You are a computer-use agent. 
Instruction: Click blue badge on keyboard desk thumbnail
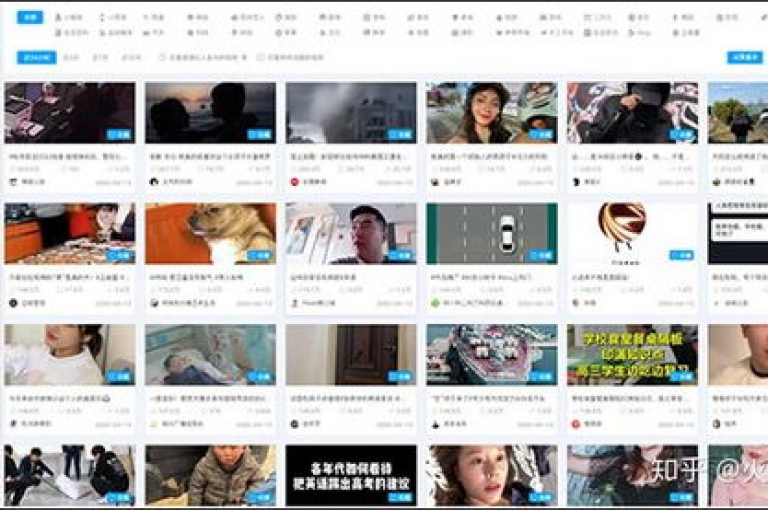[120, 134]
